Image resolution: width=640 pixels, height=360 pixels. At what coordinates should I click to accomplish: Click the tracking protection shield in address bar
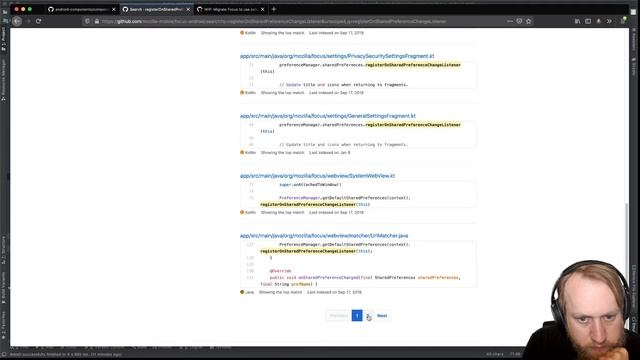click(x=87, y=21)
